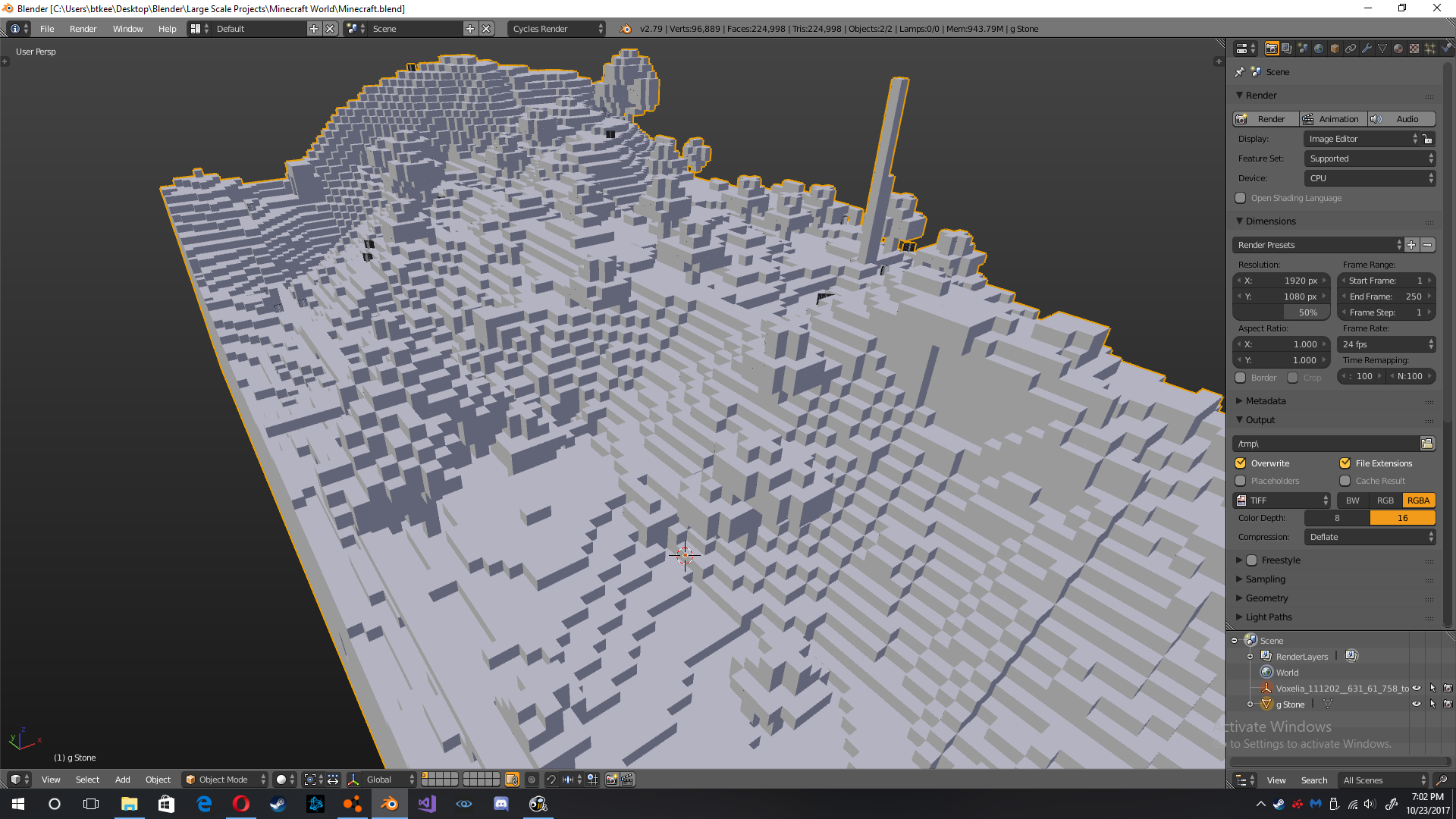Open the File menu
The height and width of the screenshot is (819, 1456).
click(x=47, y=29)
